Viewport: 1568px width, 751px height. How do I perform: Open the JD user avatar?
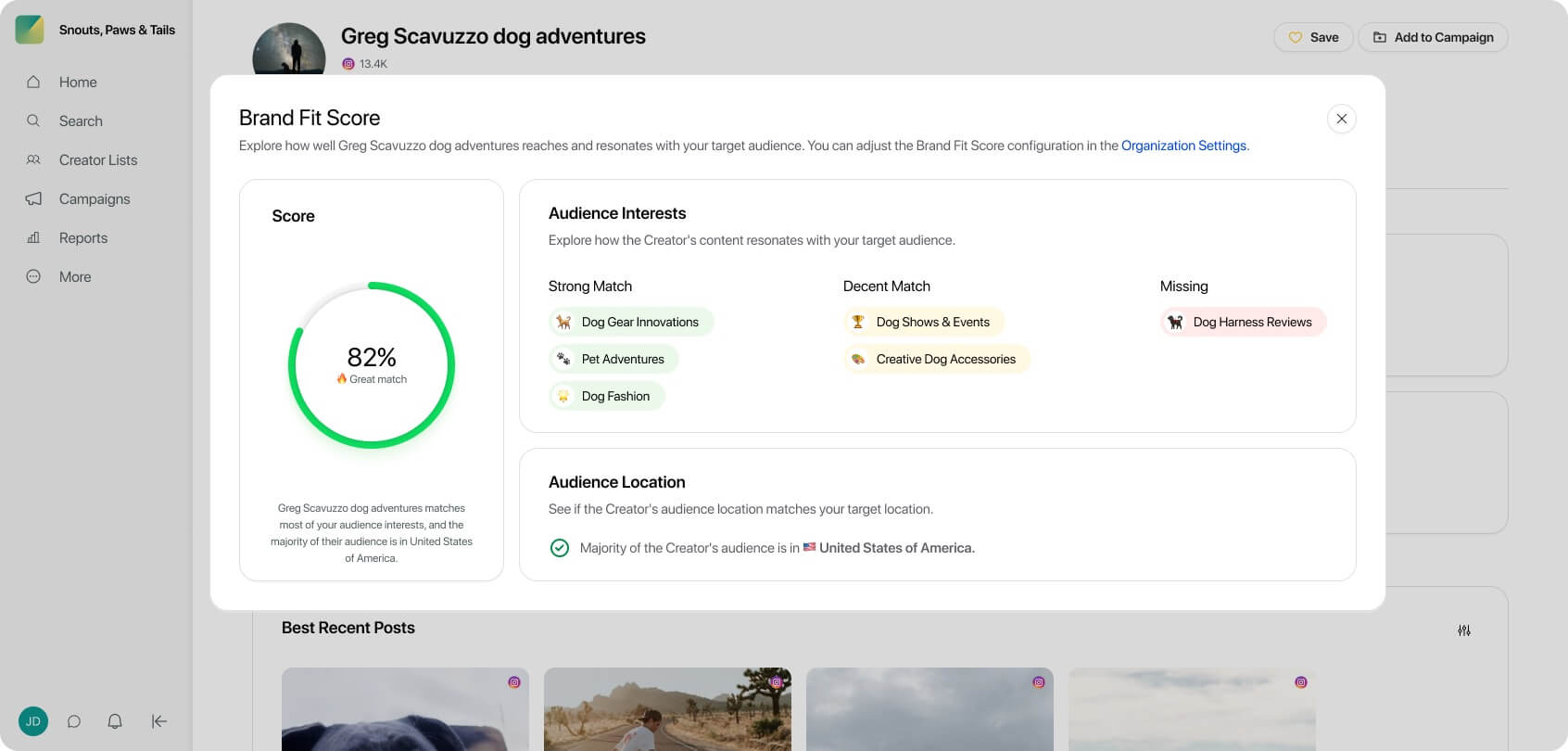[33, 721]
